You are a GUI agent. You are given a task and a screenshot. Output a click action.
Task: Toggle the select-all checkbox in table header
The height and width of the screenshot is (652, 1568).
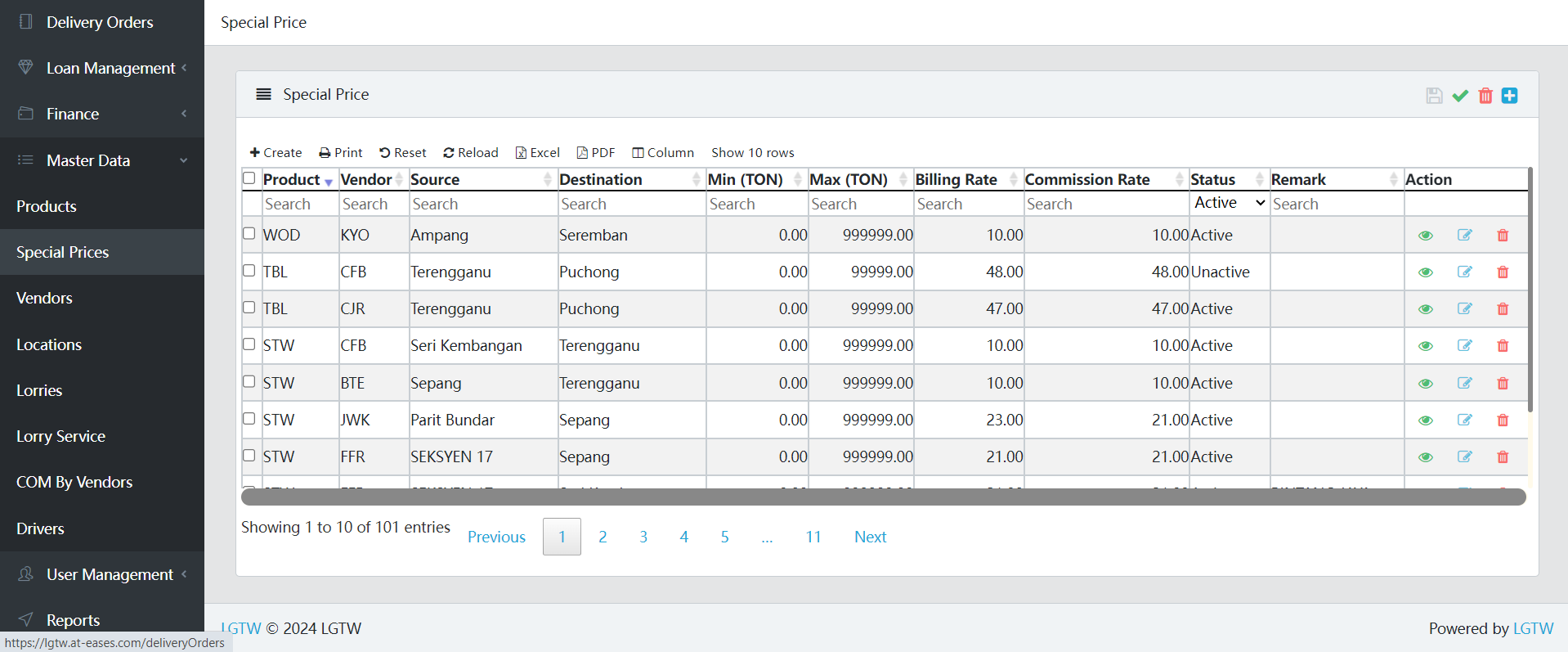pyautogui.click(x=249, y=178)
